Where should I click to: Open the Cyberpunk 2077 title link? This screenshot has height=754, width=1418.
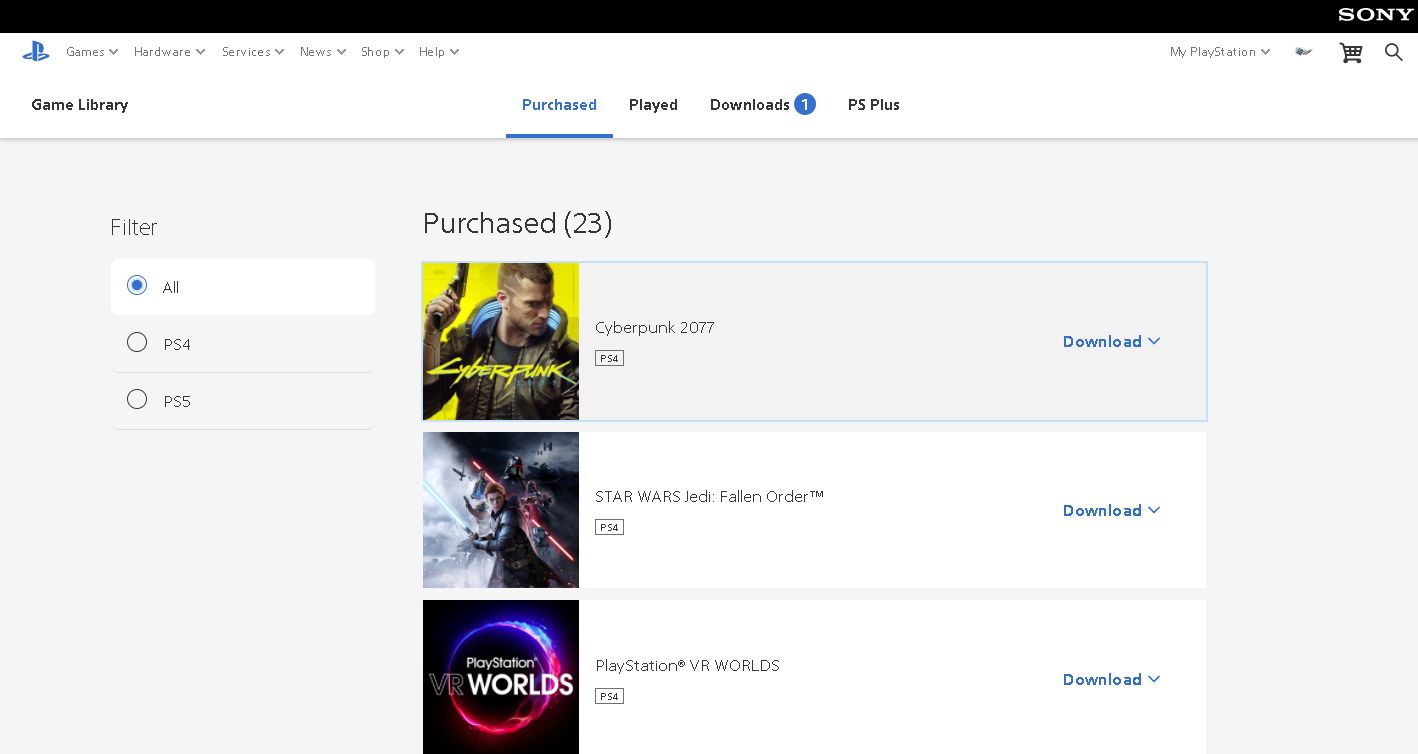(x=655, y=328)
